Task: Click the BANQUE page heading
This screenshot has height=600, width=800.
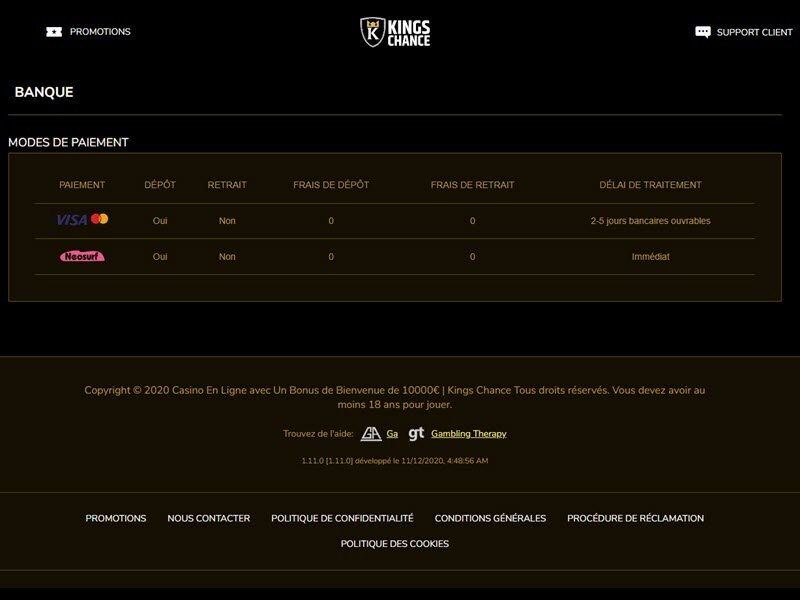Action: tap(44, 92)
